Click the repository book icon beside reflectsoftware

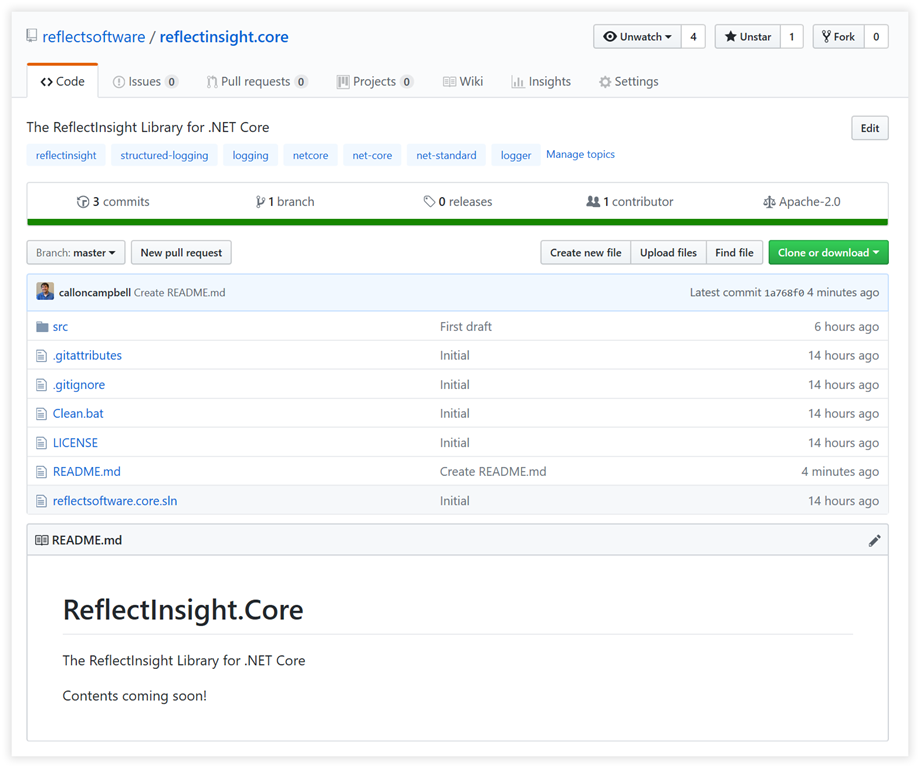click(x=32, y=37)
